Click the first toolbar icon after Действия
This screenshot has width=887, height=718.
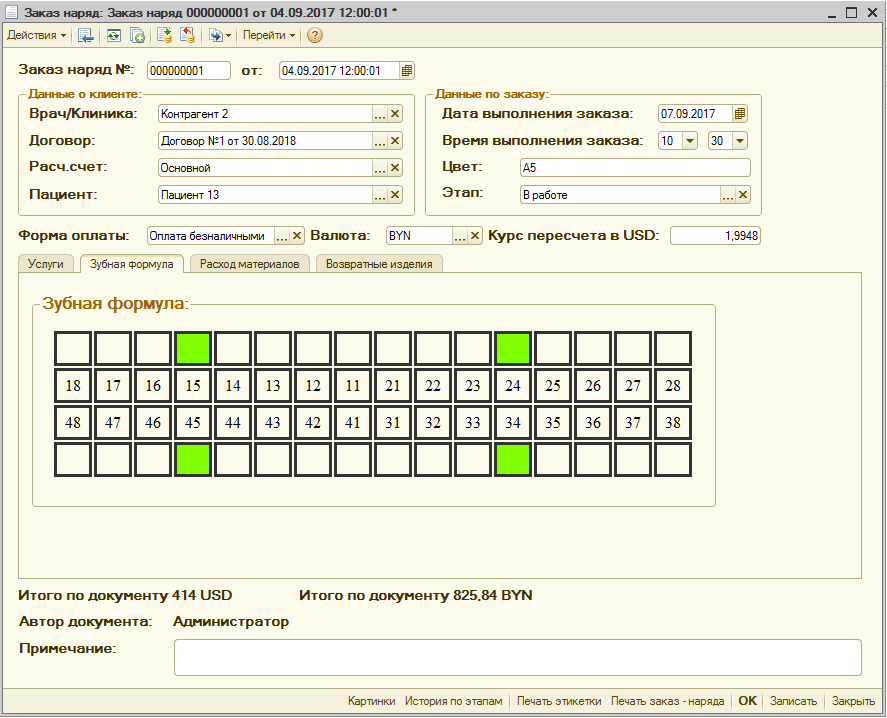point(86,35)
